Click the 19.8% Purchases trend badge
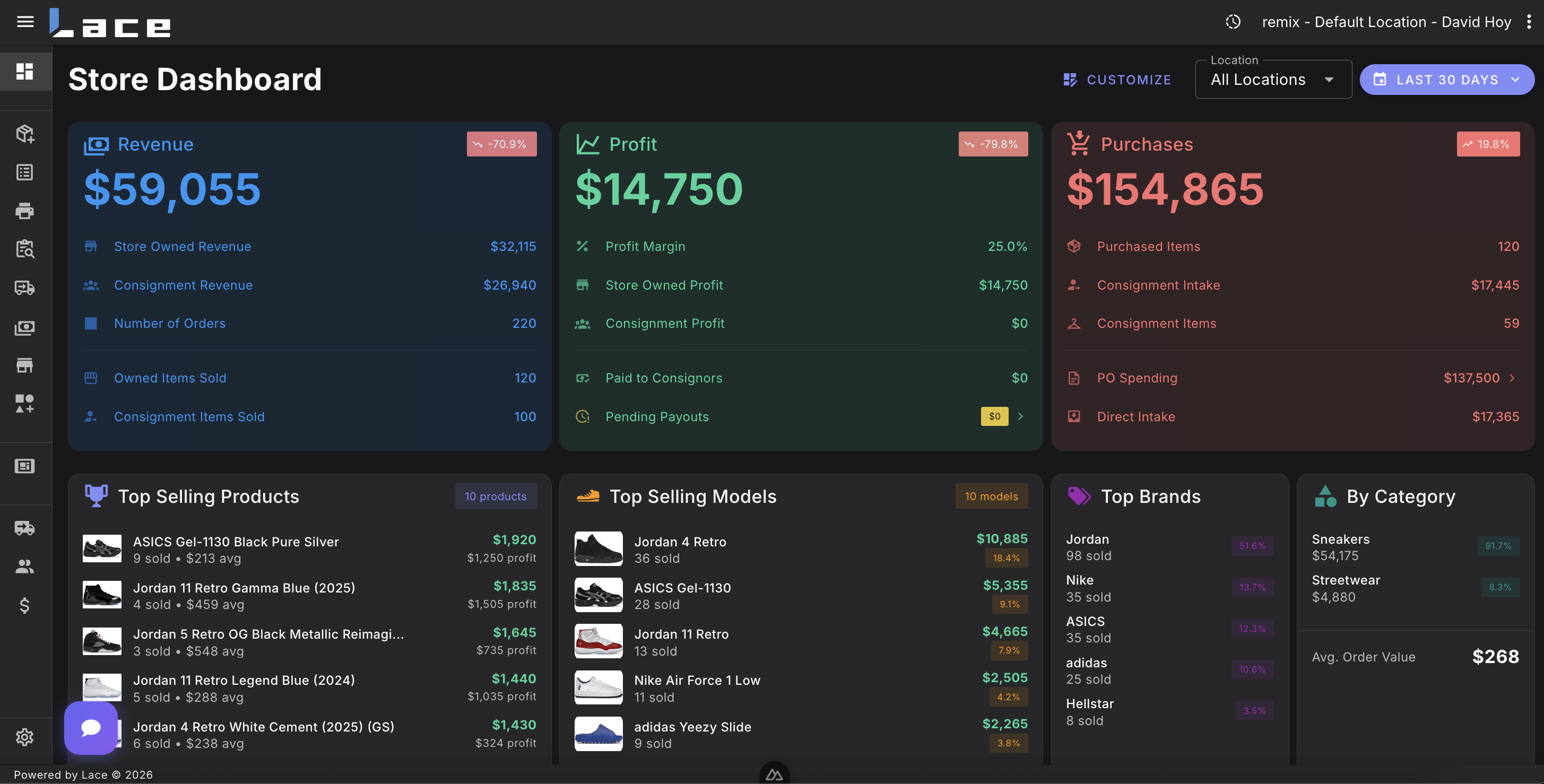The height and width of the screenshot is (784, 1544). click(x=1488, y=144)
